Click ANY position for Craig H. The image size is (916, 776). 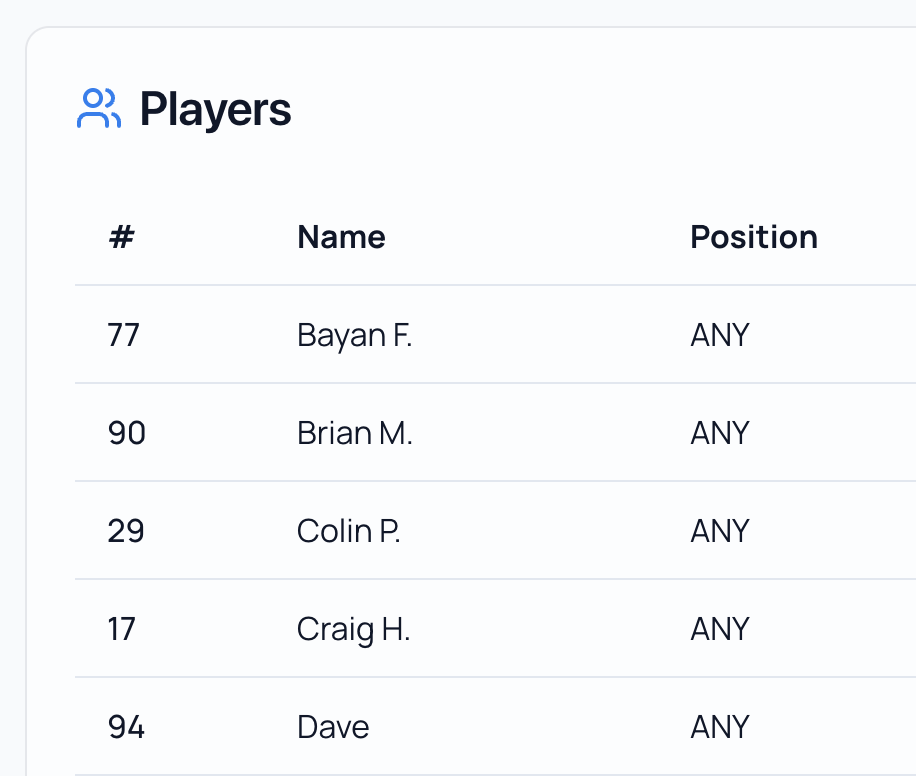click(x=719, y=629)
